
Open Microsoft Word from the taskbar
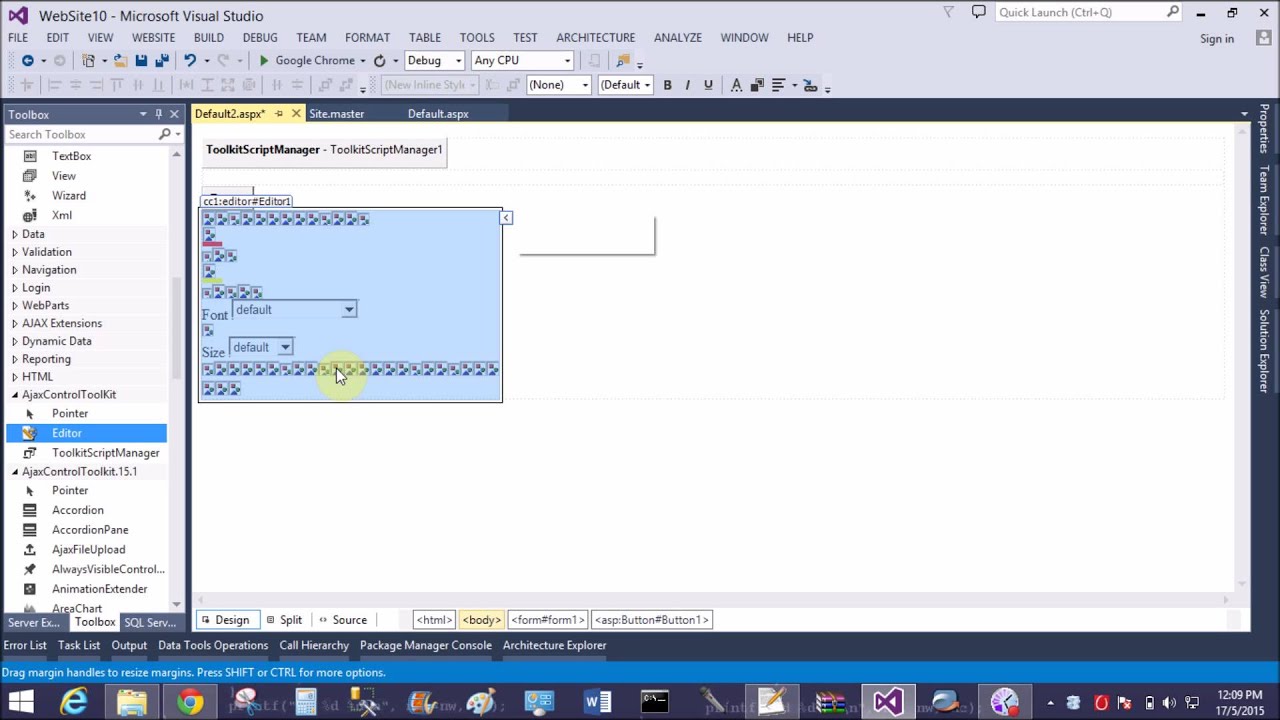597,702
